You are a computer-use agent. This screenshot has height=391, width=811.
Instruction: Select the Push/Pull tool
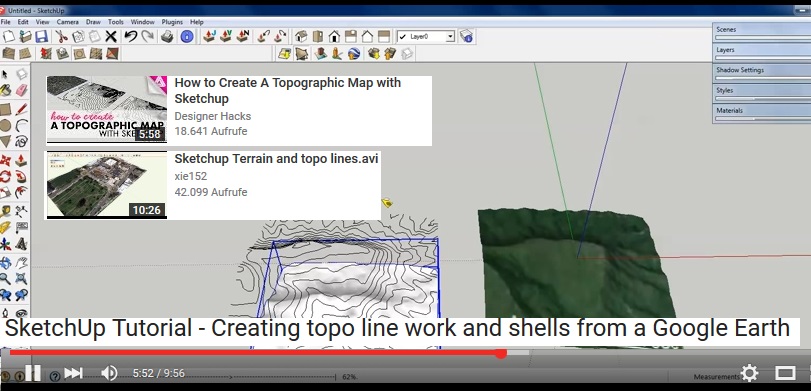tap(21, 160)
